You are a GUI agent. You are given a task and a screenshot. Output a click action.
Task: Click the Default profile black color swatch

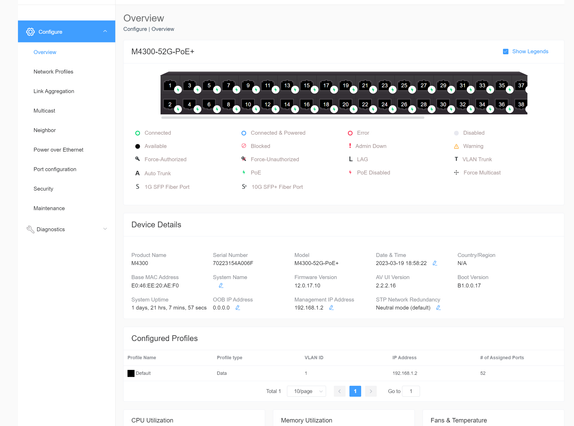[x=131, y=373]
